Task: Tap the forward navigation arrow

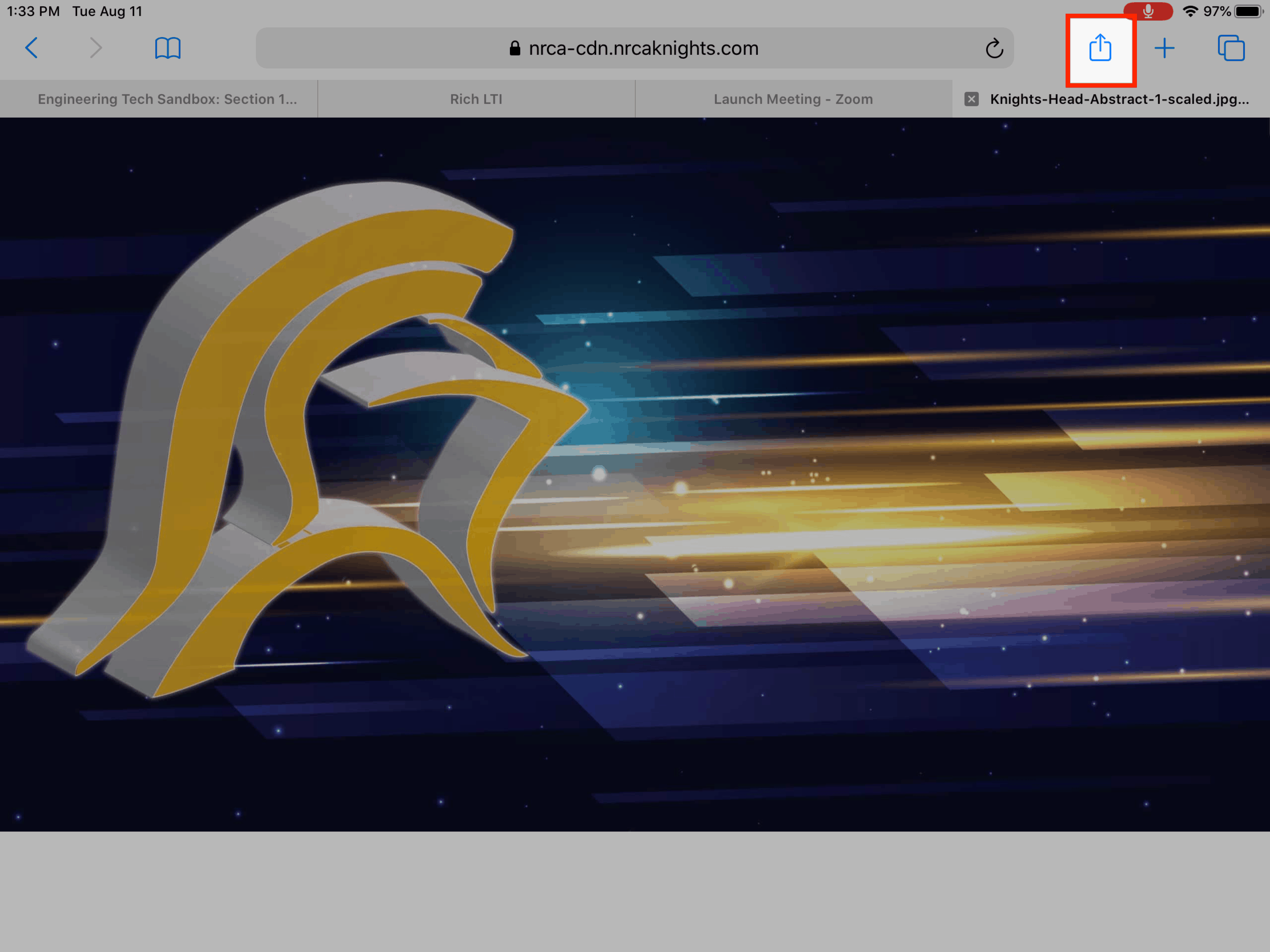Action: pyautogui.click(x=96, y=48)
